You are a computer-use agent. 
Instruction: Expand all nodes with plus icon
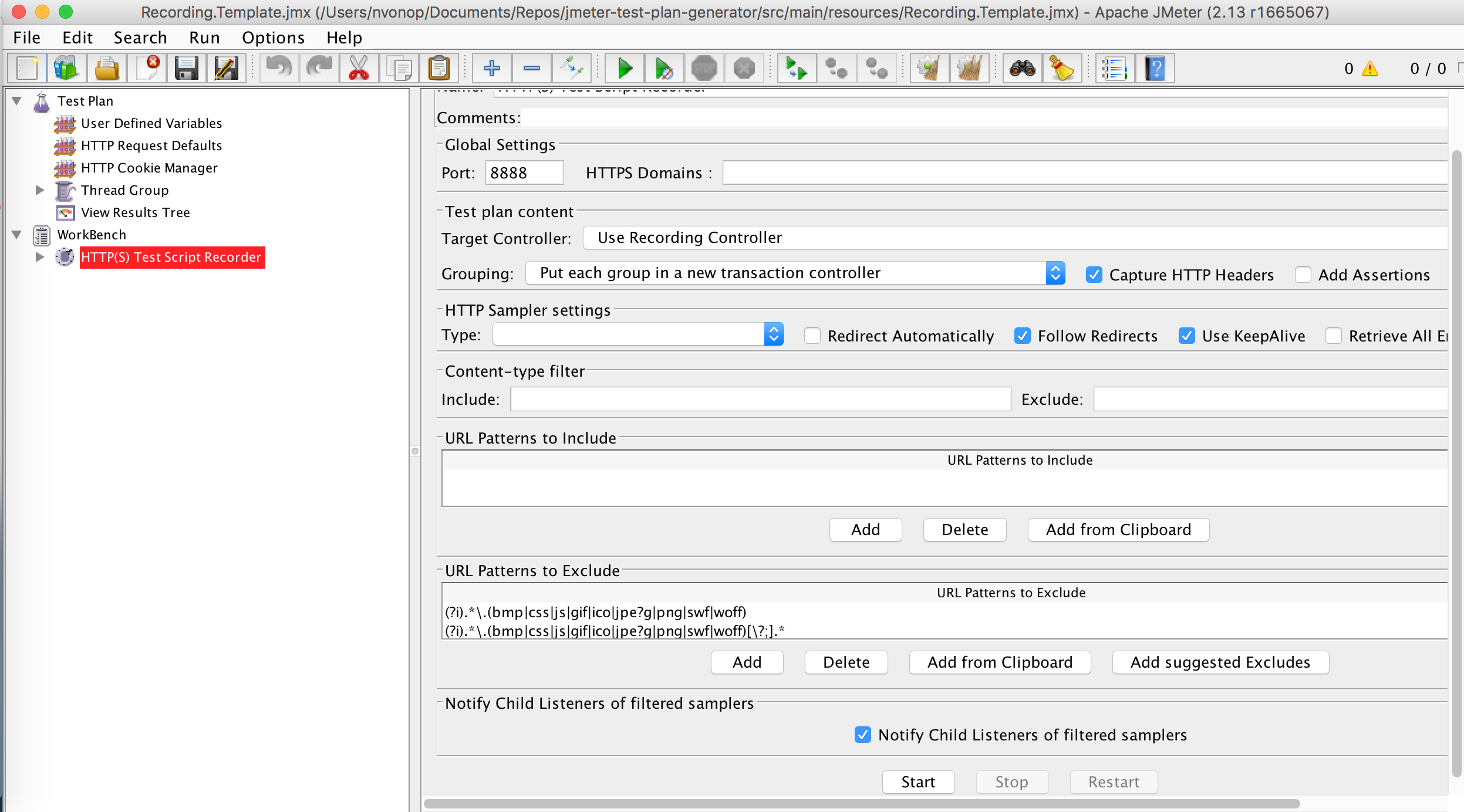click(492, 69)
